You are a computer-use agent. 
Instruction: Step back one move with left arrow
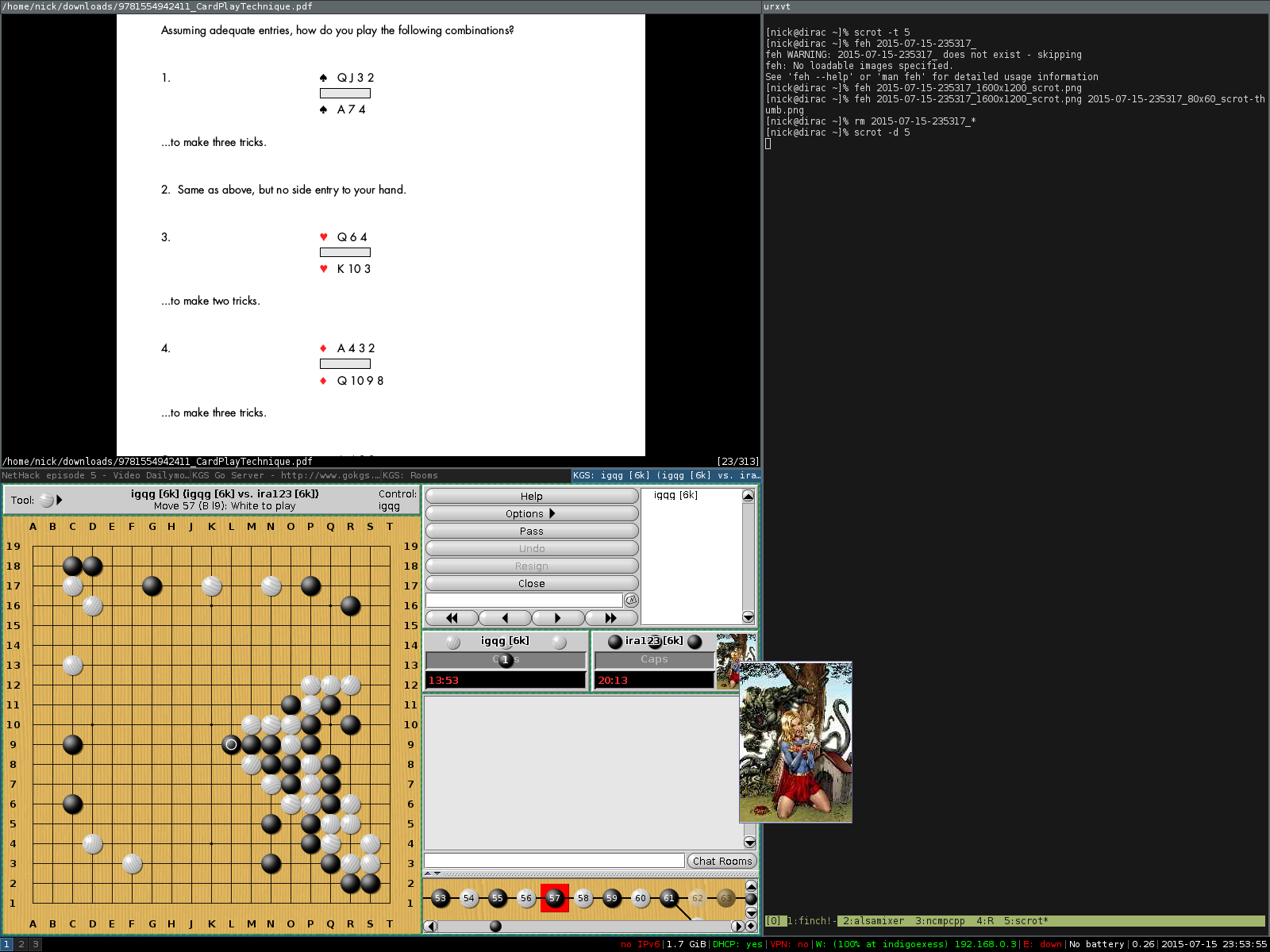(505, 617)
